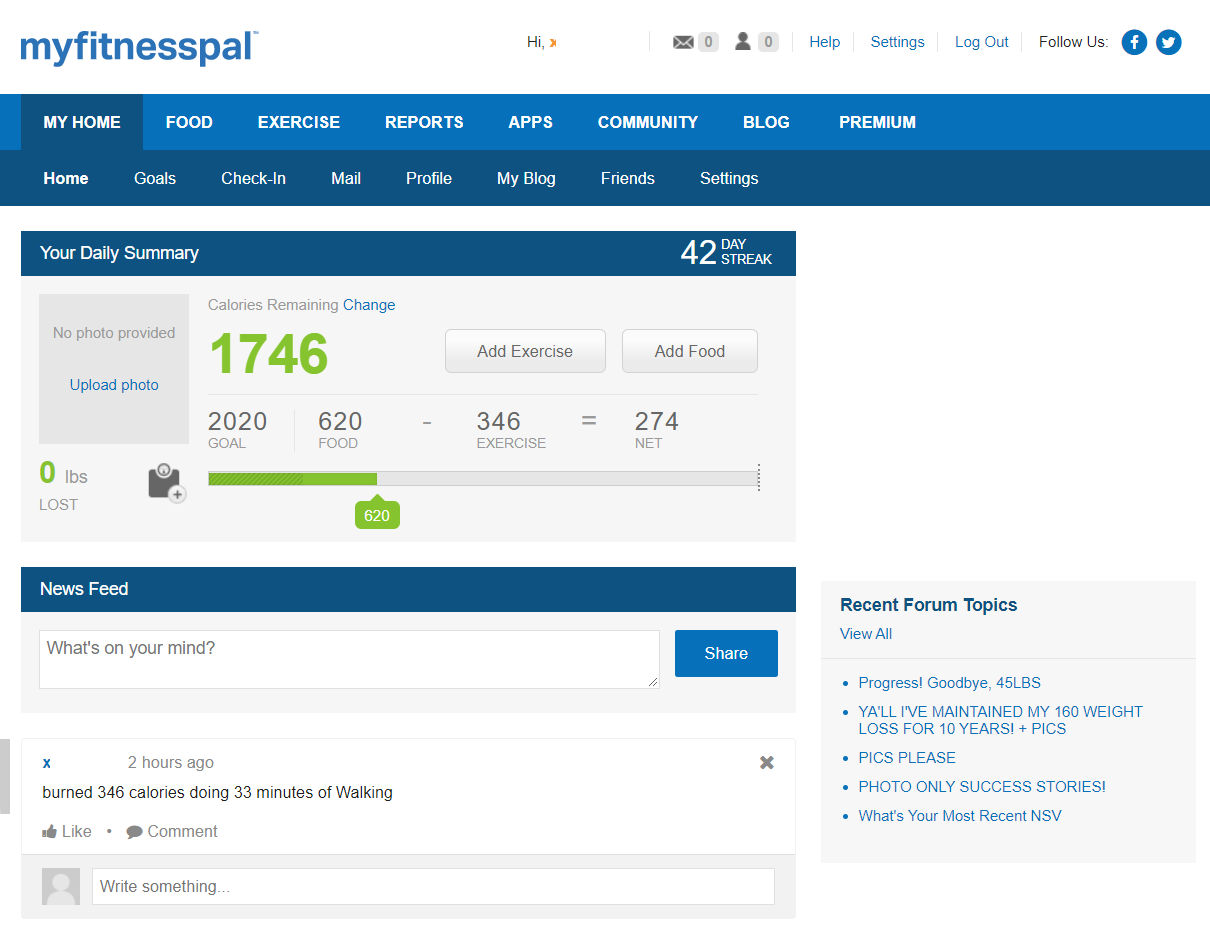This screenshot has height=936, width=1210.
Task: Click the poster name 'x' on post
Action: (47, 763)
